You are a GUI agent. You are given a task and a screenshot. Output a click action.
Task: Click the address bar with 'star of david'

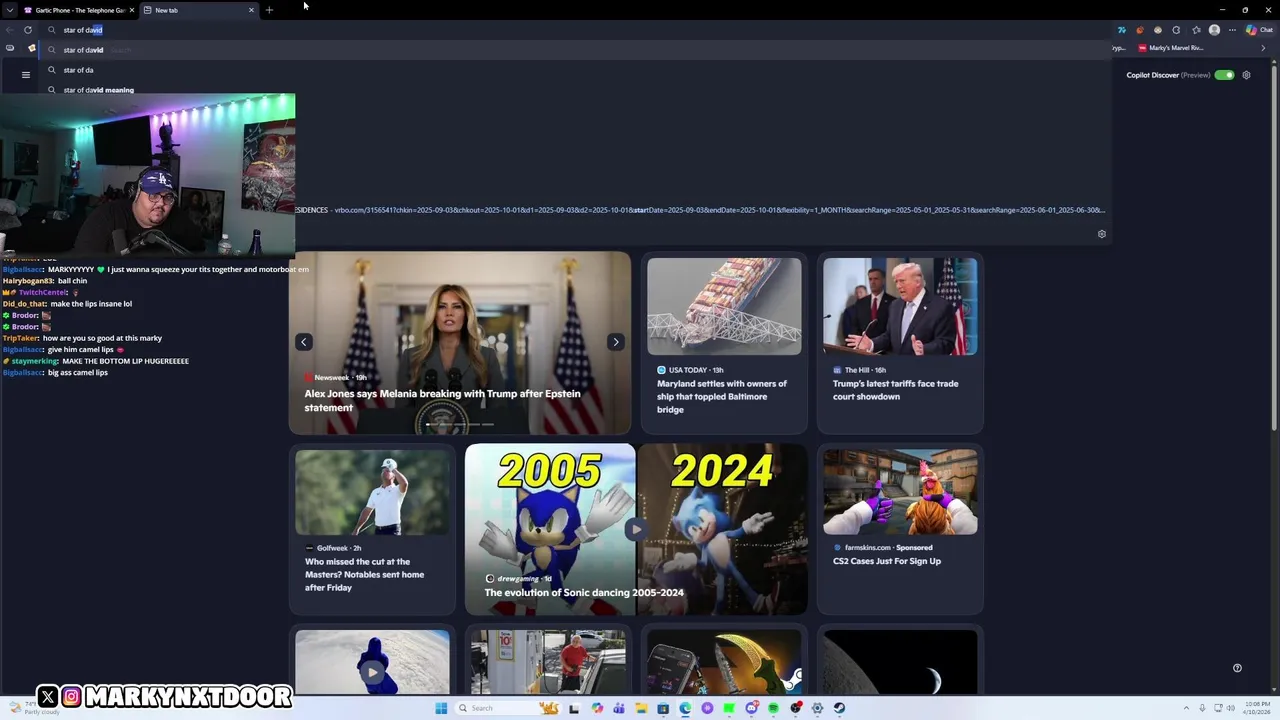pos(575,30)
